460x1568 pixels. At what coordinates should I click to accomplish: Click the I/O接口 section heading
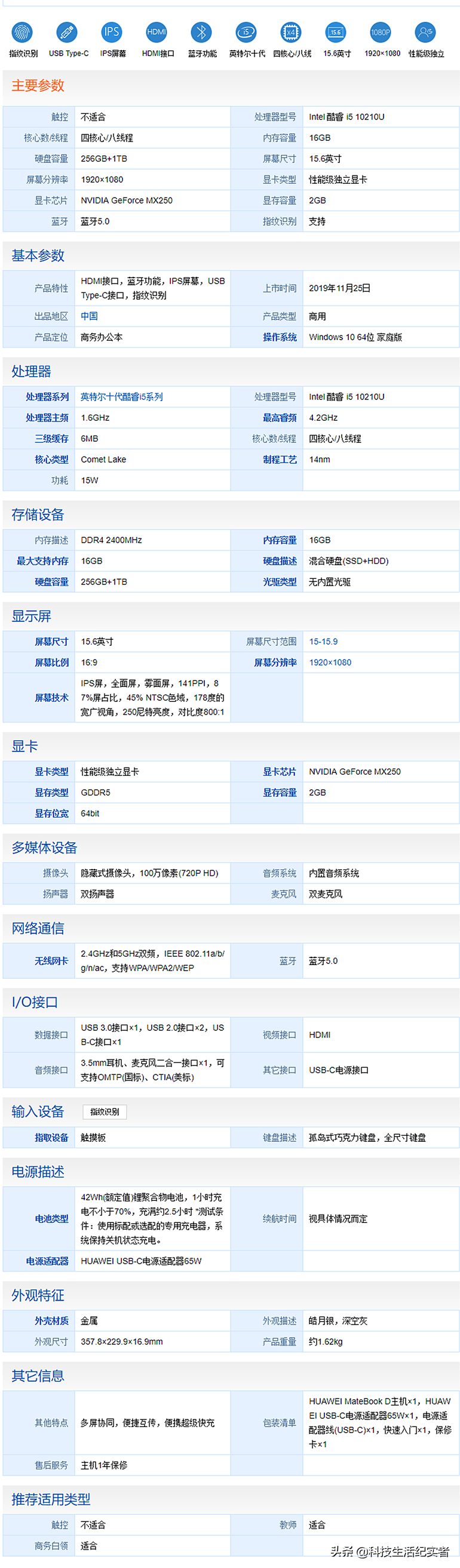pyautogui.click(x=35, y=1003)
